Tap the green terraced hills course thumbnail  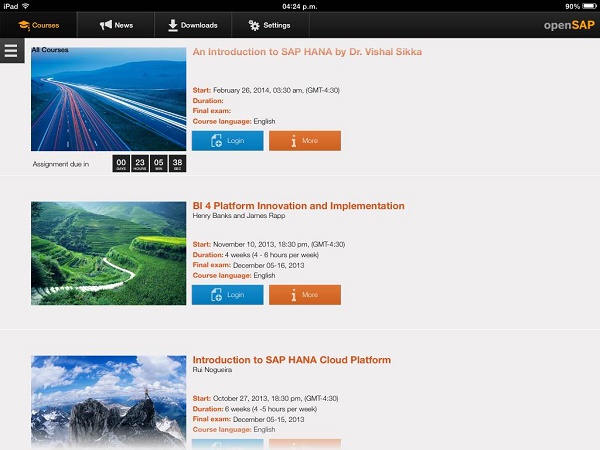tap(109, 253)
